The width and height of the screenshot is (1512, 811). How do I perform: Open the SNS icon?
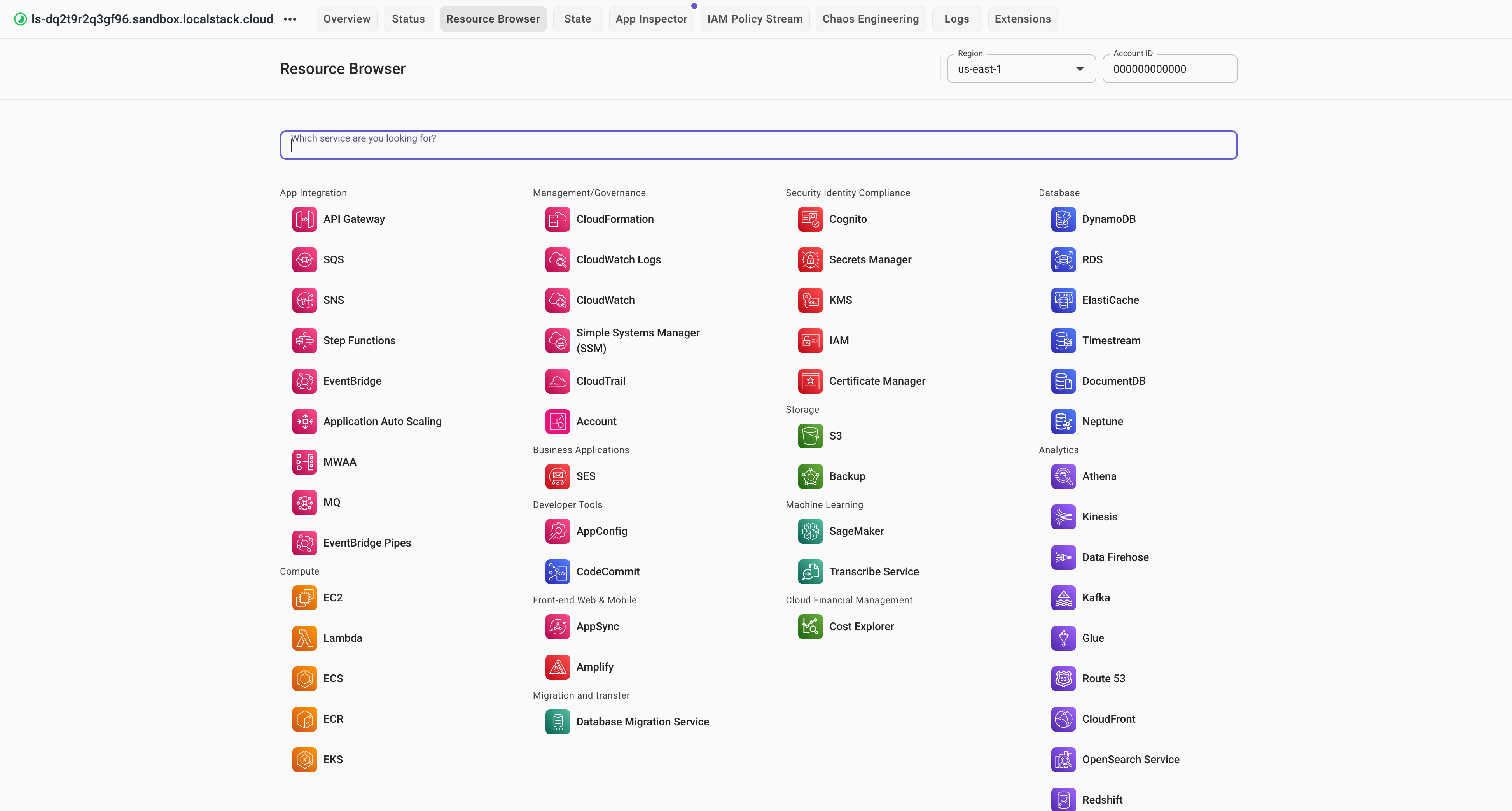coord(305,301)
